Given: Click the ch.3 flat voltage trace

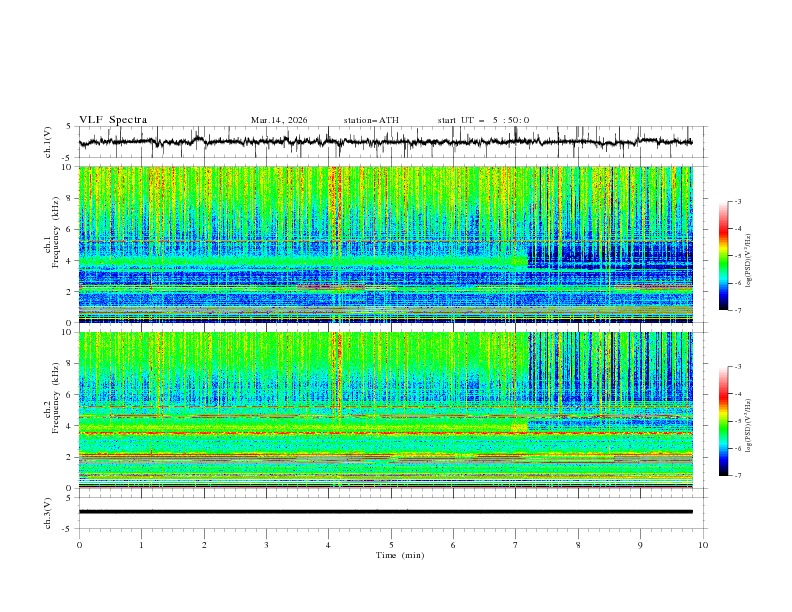Looking at the screenshot, I should pyautogui.click(x=385, y=512).
